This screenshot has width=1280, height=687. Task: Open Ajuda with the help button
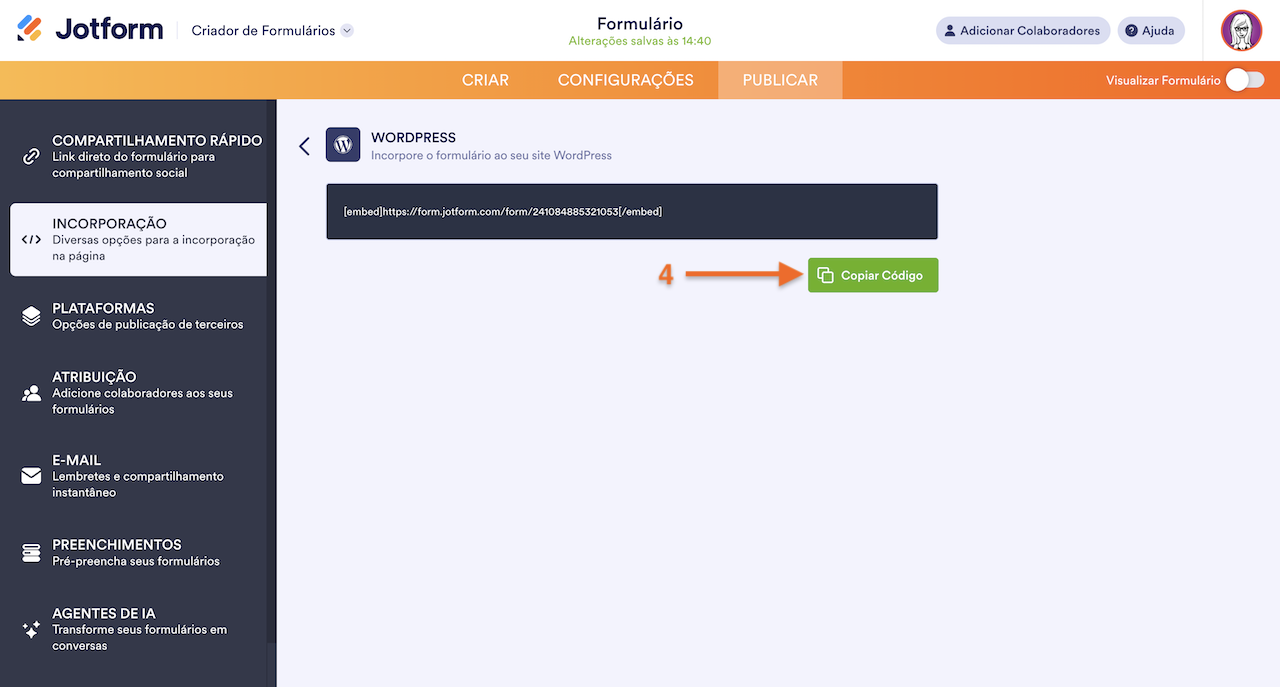click(1151, 30)
